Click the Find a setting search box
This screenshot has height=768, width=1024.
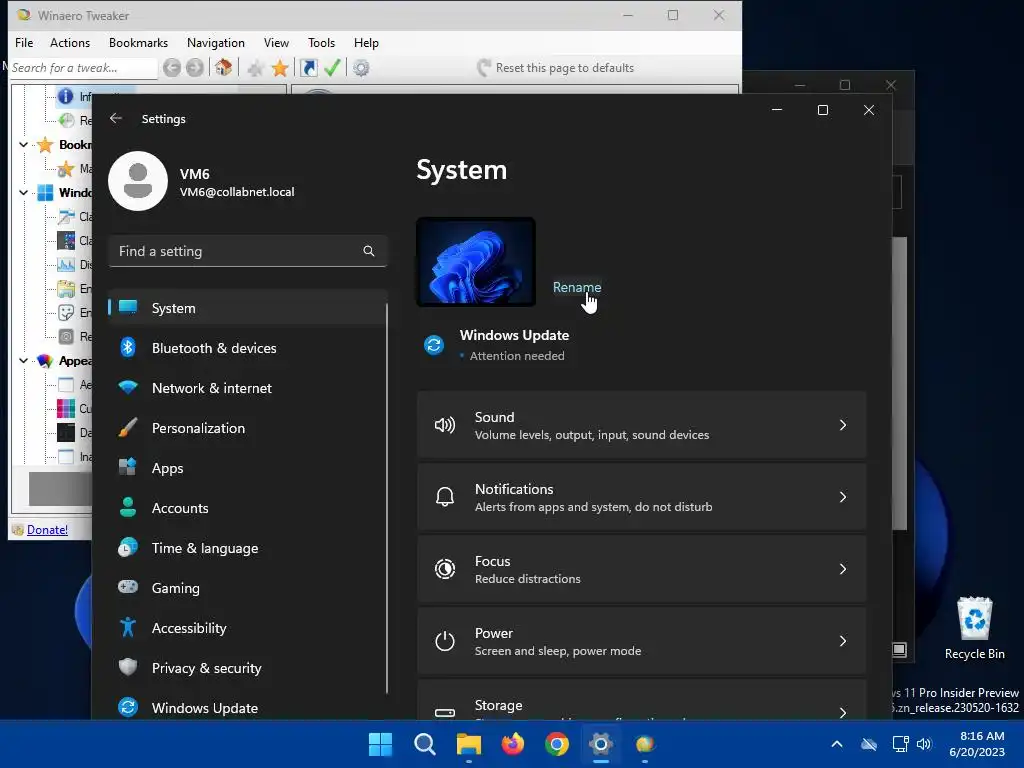(248, 251)
